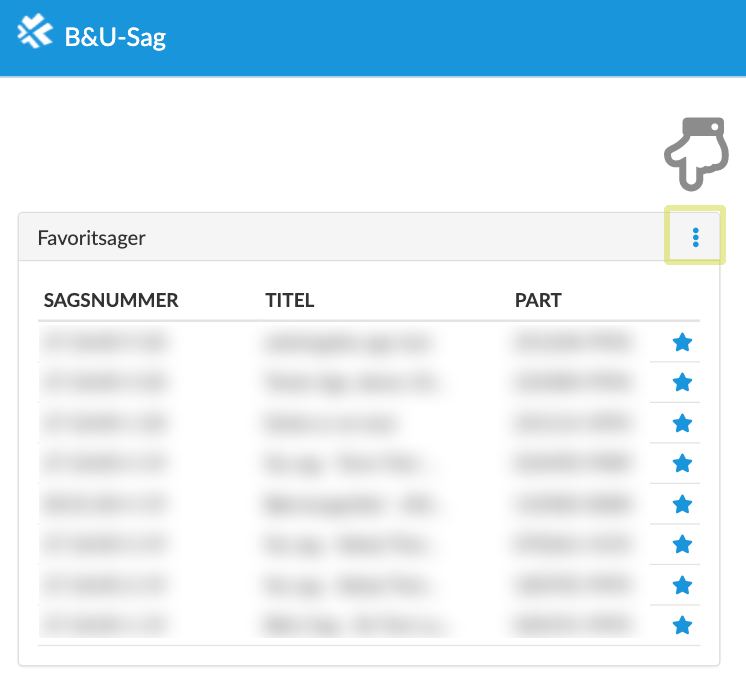Image resolution: width=746 pixels, height=694 pixels.
Task: Click the fifth row's blue star icon
Action: click(x=682, y=504)
